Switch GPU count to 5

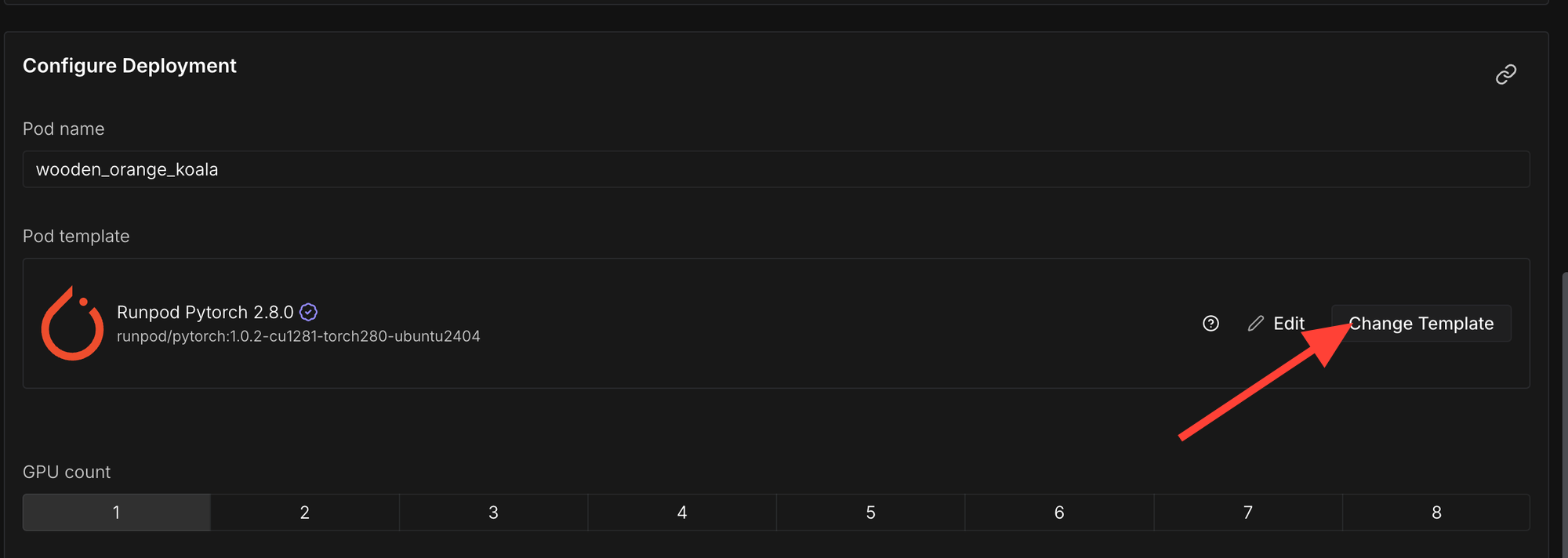pyautogui.click(x=870, y=513)
